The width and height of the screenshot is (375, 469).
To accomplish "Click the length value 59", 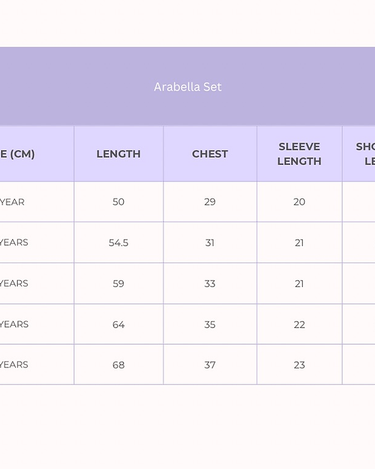I will pos(119,284).
